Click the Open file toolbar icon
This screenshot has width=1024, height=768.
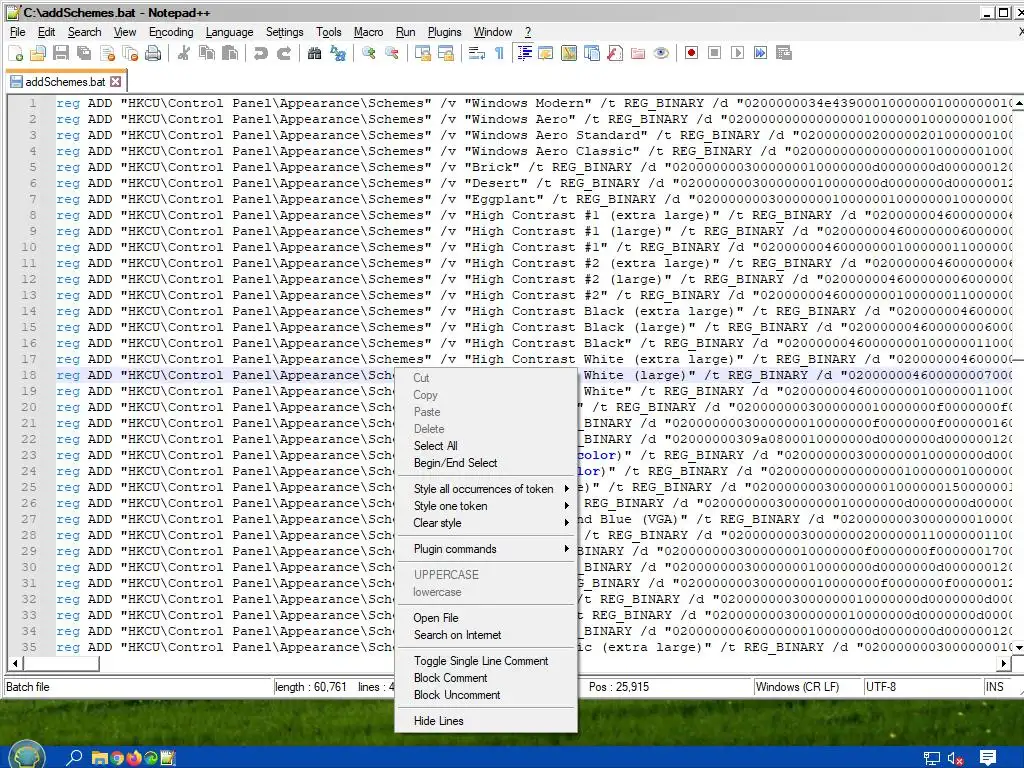[38, 54]
